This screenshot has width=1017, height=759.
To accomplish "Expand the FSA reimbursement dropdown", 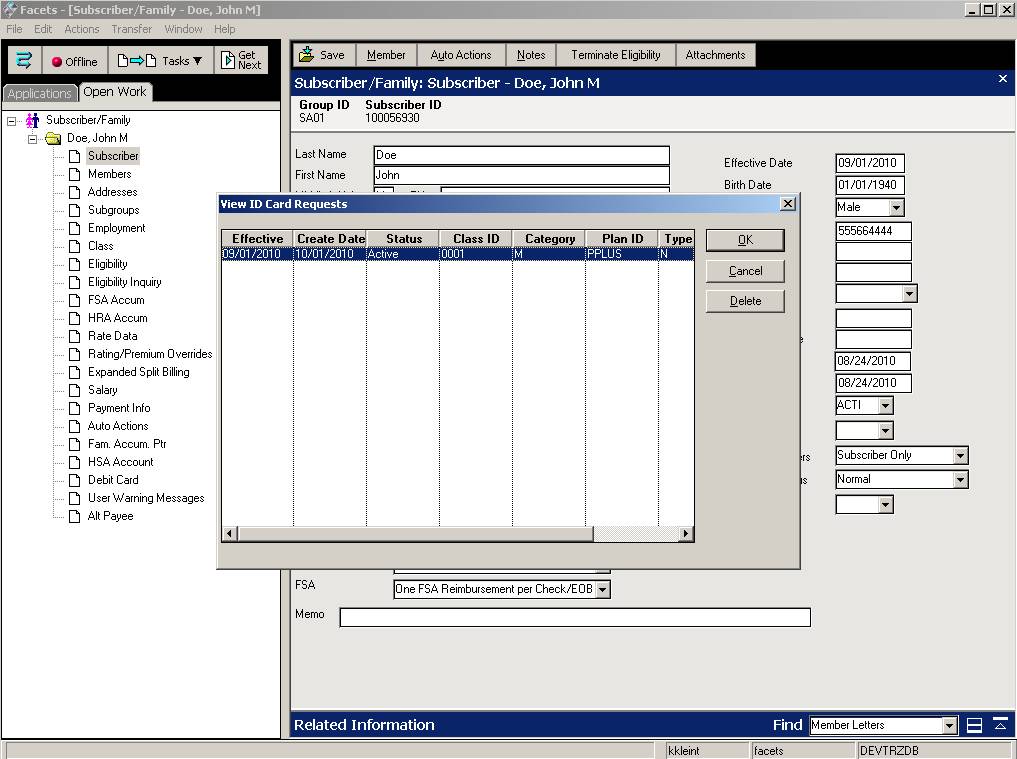I will click(x=602, y=590).
